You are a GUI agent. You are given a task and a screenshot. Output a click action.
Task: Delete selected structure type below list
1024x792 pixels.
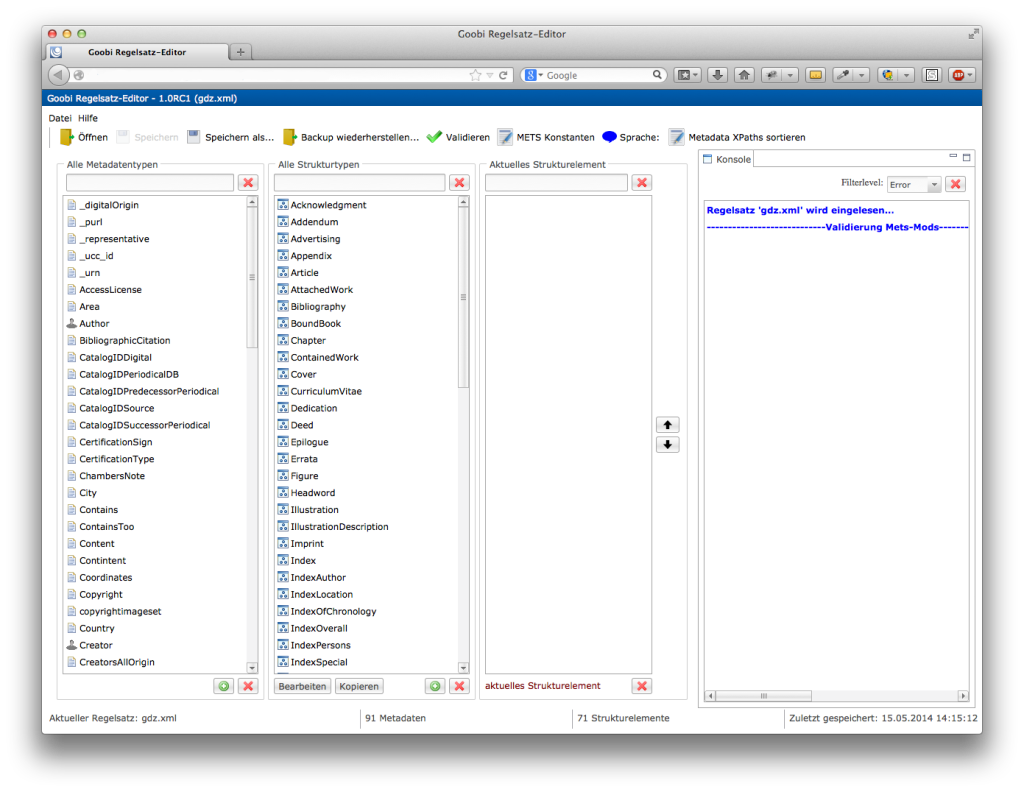460,686
